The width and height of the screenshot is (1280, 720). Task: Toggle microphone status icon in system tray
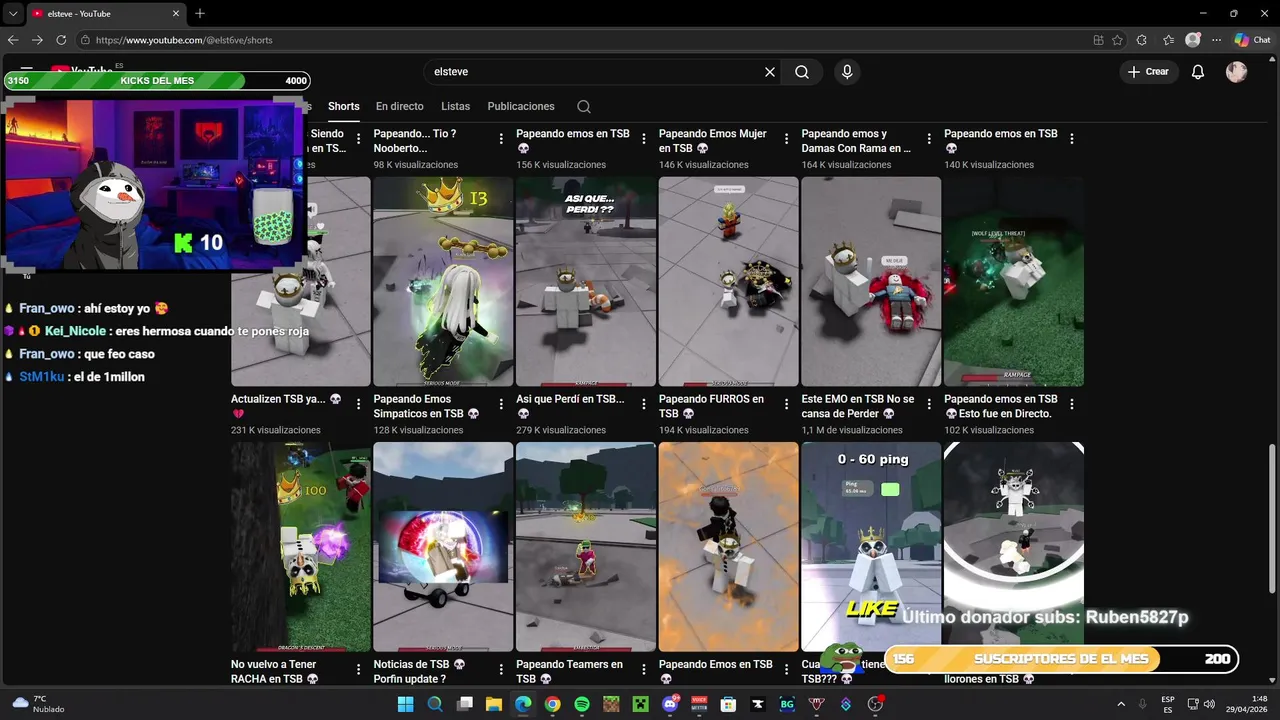click(1142, 704)
